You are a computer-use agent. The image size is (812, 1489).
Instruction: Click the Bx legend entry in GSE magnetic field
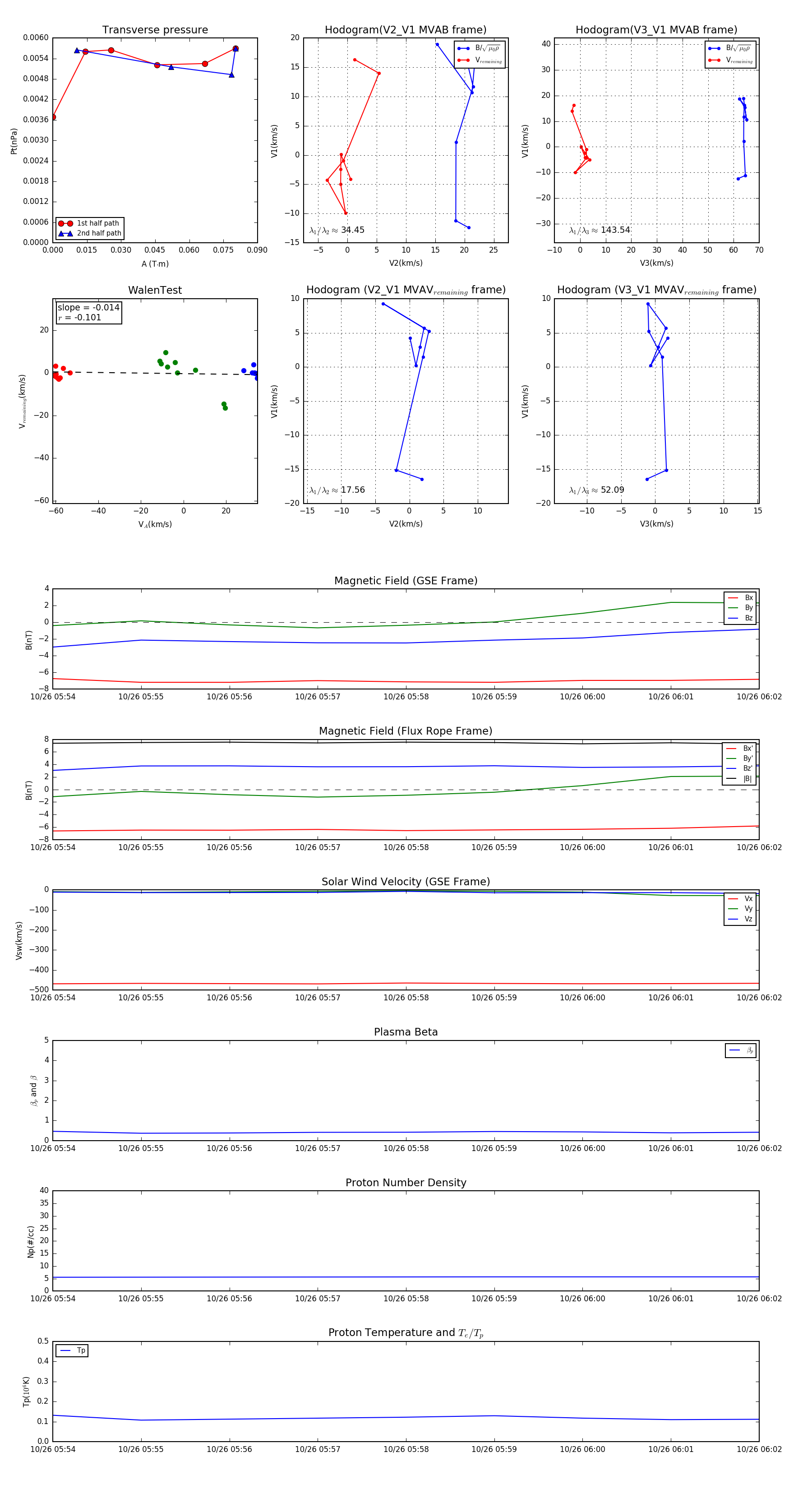pos(740,598)
